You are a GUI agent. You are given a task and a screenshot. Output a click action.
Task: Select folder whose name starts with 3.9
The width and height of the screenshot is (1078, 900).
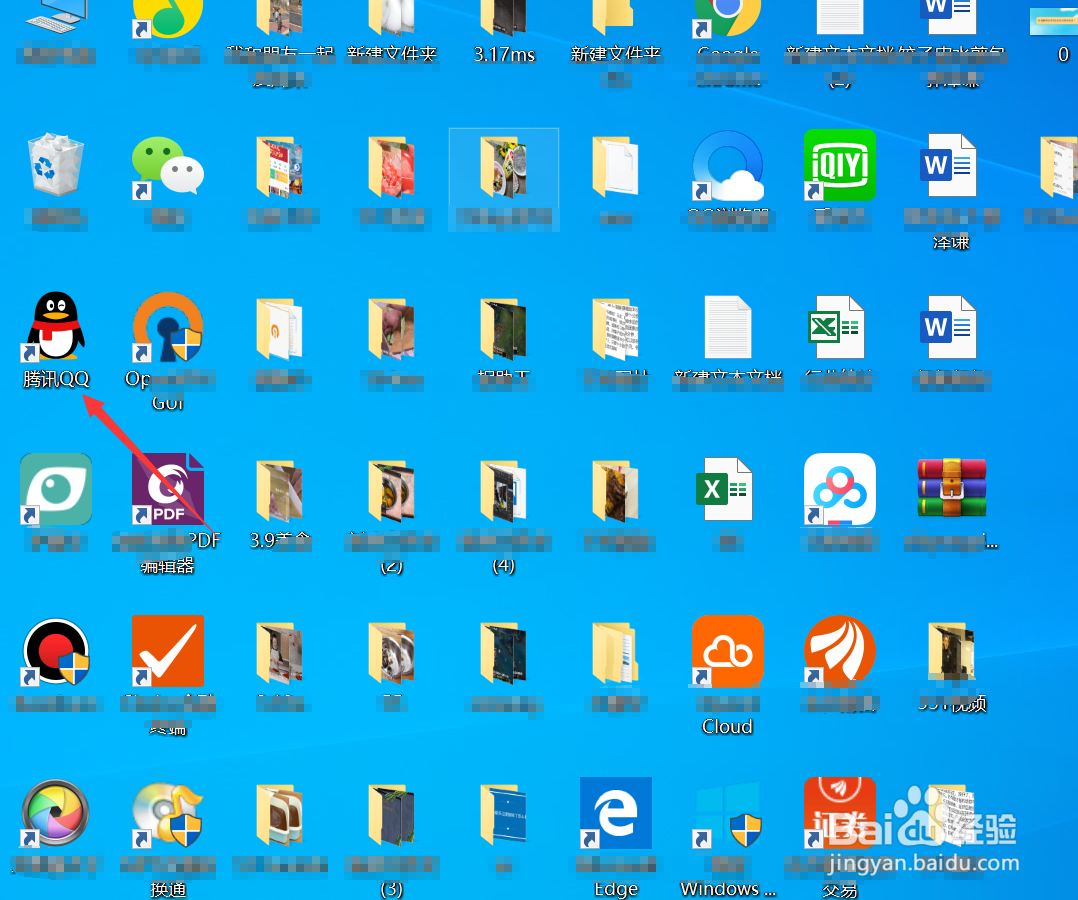coord(279,490)
